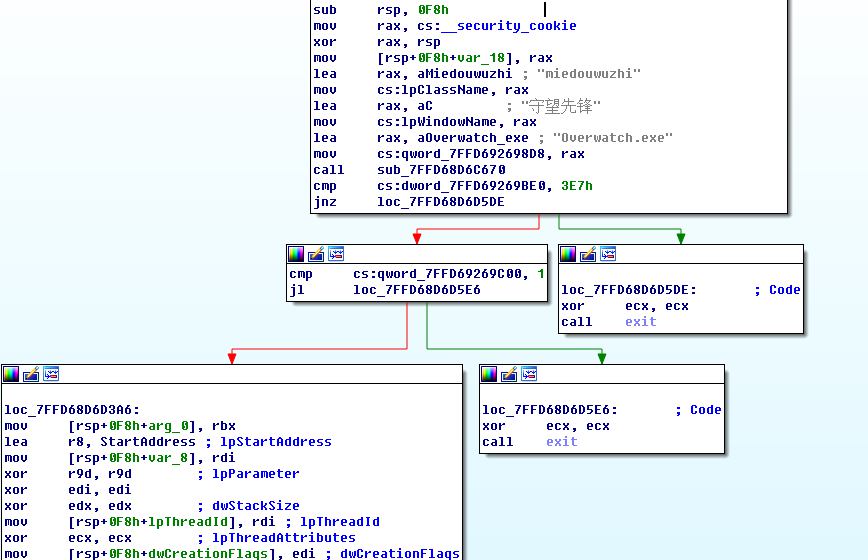Click the group nodes icon on the cmp qword block
This screenshot has height=560, width=868.
point(336,254)
